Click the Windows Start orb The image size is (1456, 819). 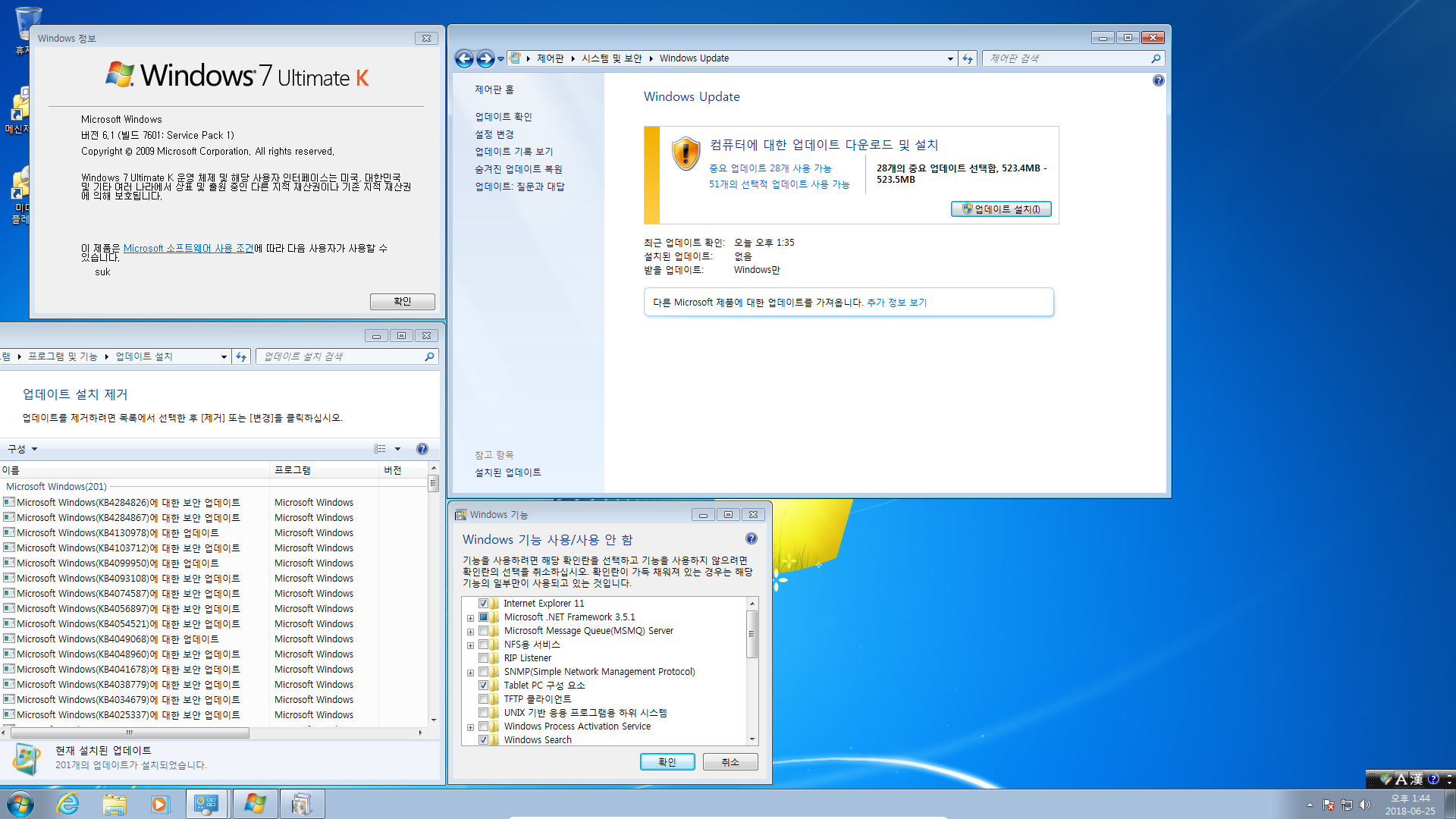click(20, 804)
